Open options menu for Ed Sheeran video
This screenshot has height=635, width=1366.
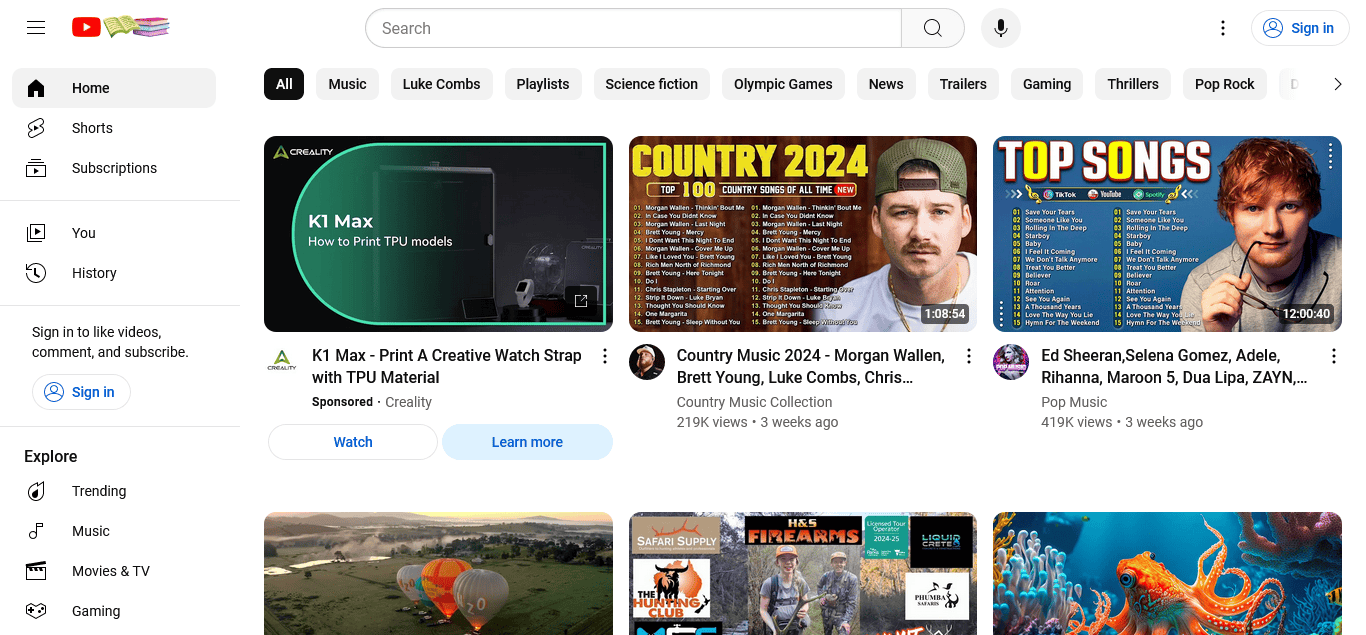(1333, 356)
